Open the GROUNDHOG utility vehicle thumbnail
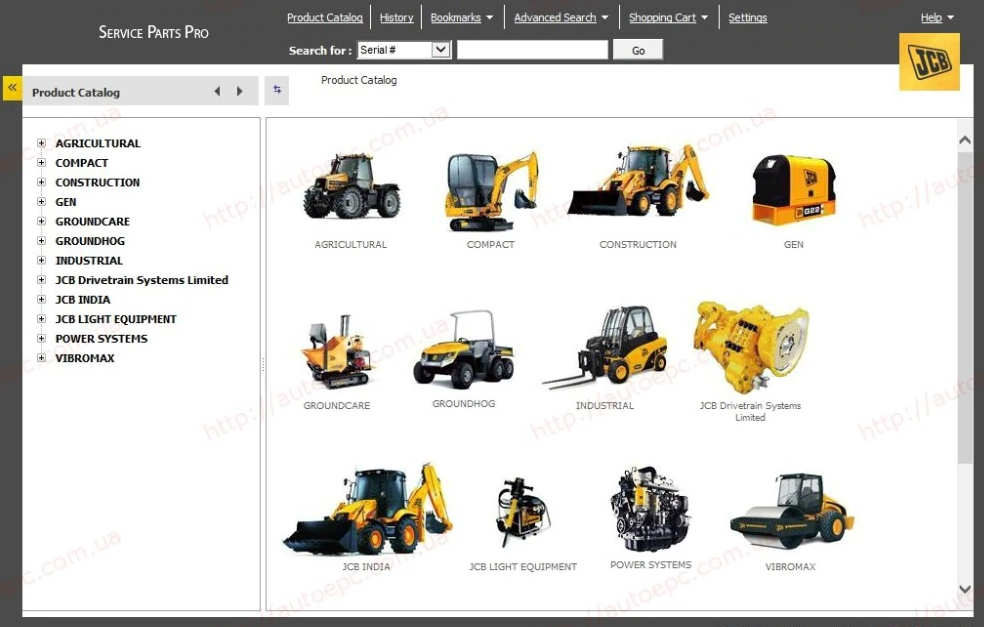The image size is (984, 627). click(x=464, y=349)
